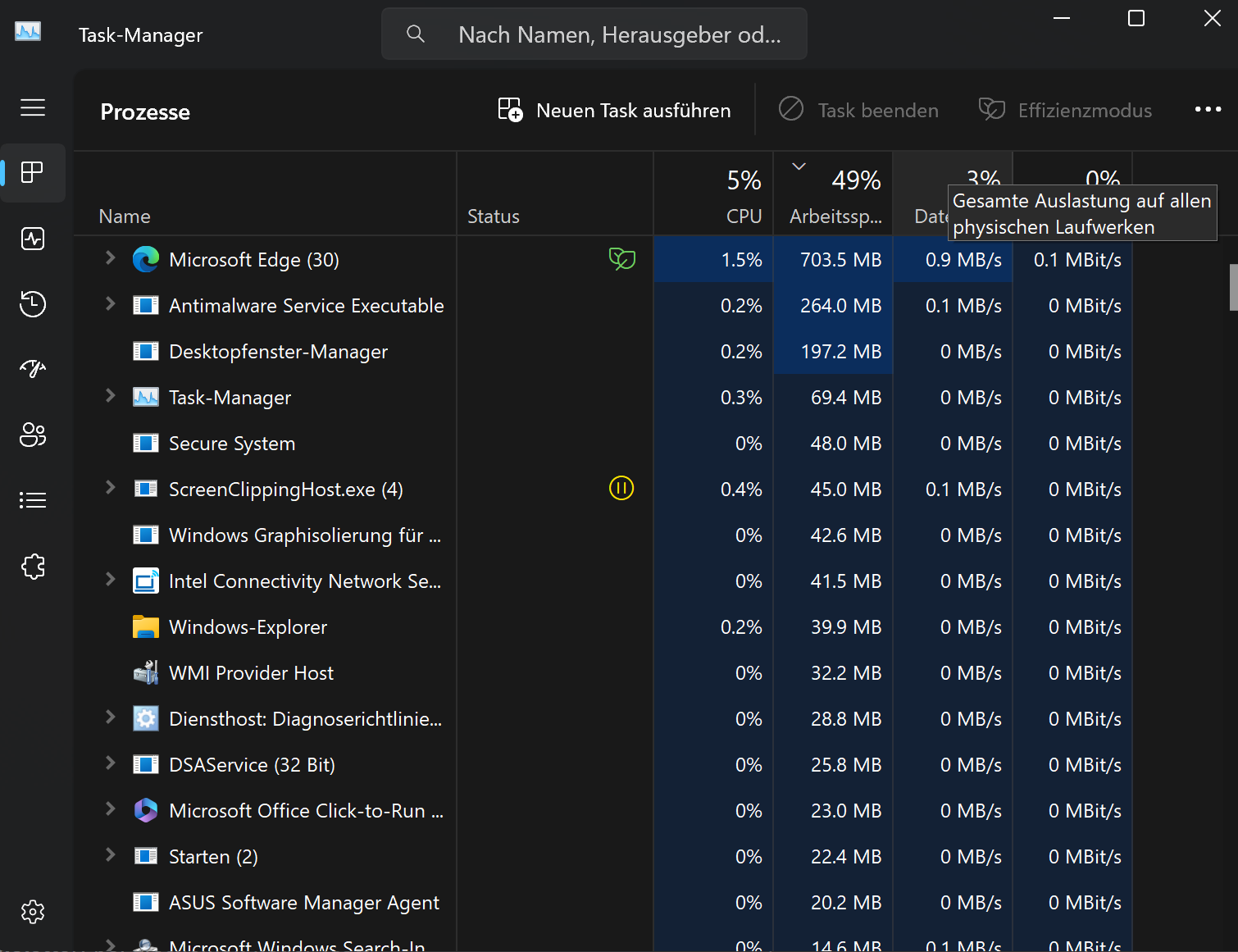Click the search magnifier icon
The height and width of the screenshot is (952, 1238).
[416, 34]
